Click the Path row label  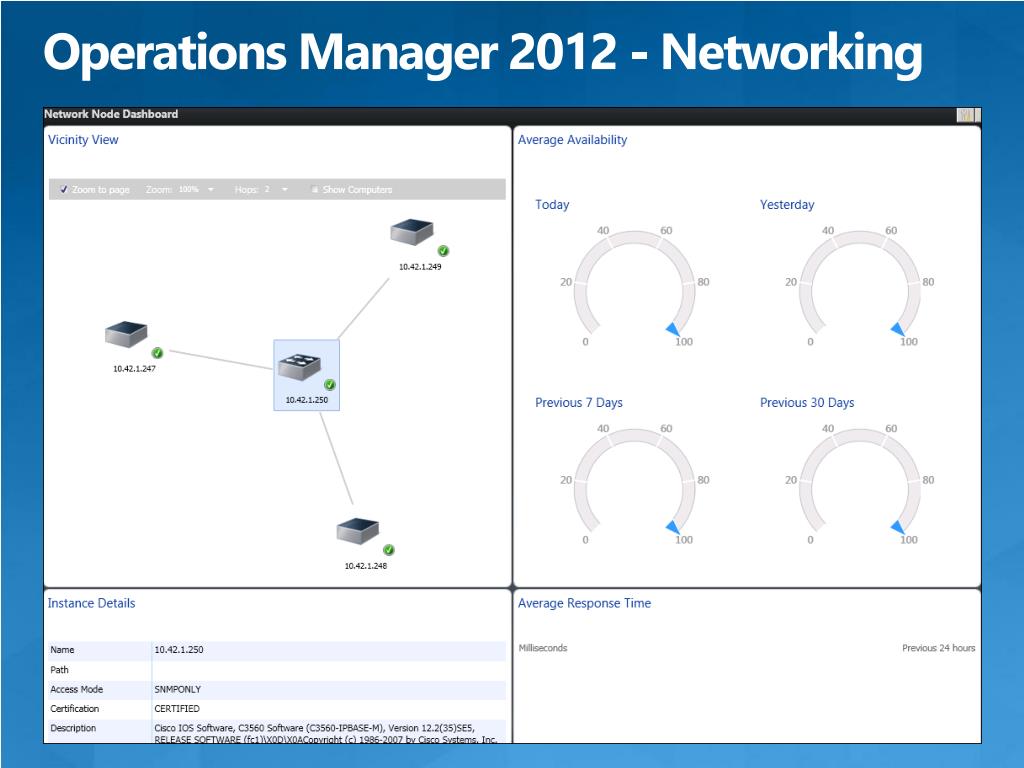[x=59, y=669]
